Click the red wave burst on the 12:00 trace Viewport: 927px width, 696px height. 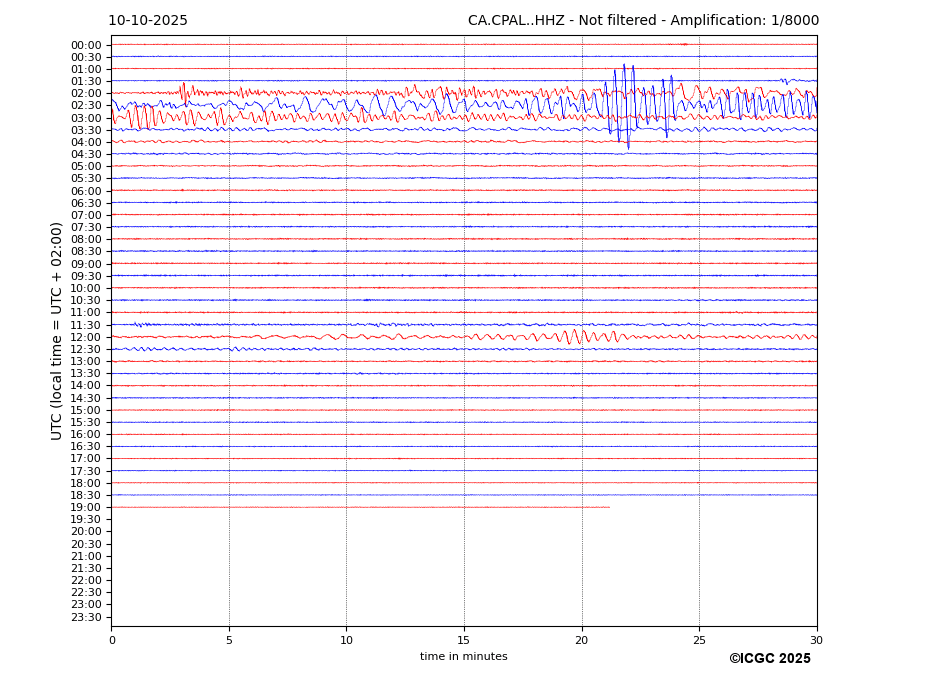pos(573,336)
